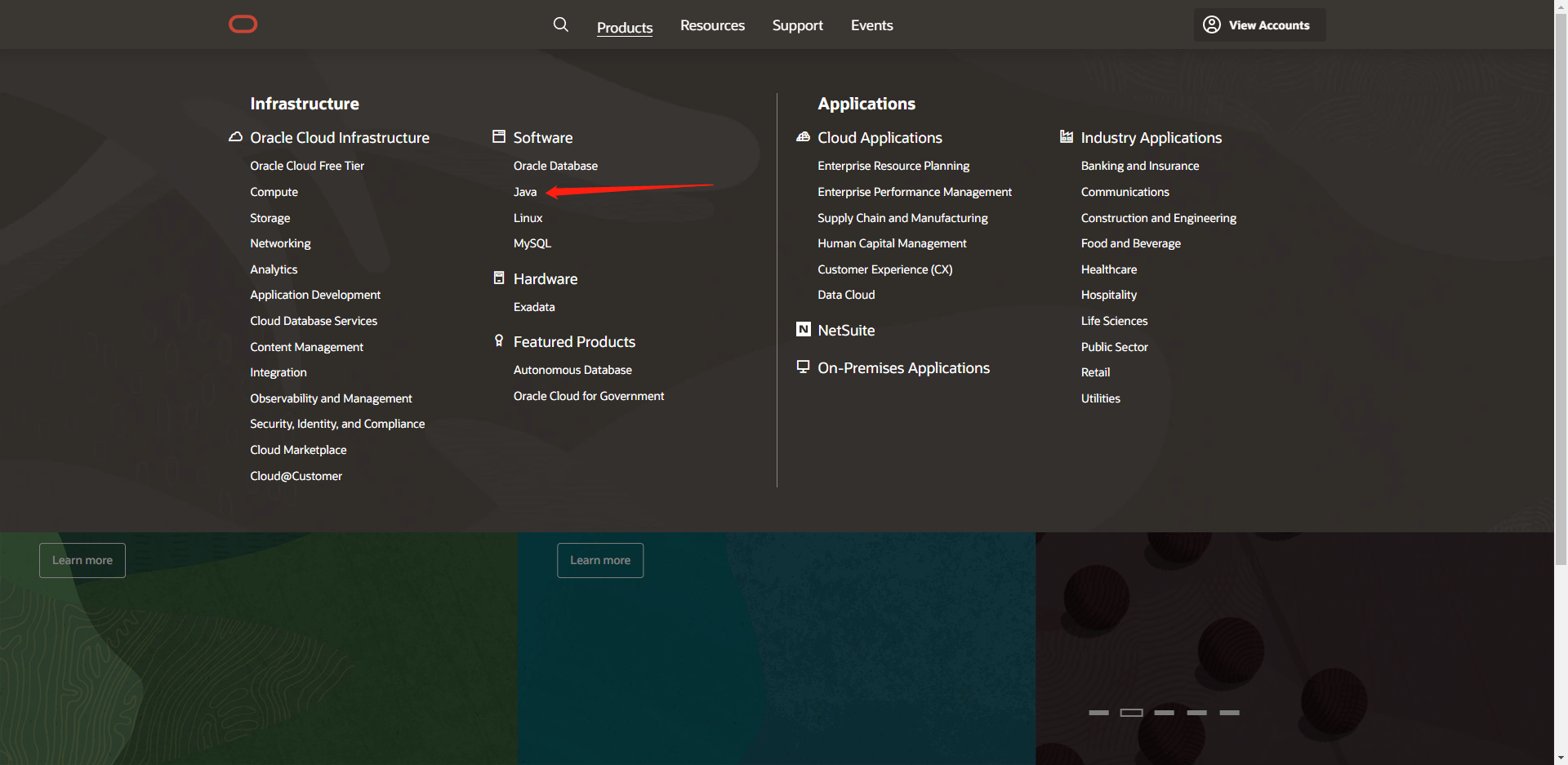The height and width of the screenshot is (765, 1568).
Task: Open Observability and Management link
Action: pyautogui.click(x=331, y=398)
